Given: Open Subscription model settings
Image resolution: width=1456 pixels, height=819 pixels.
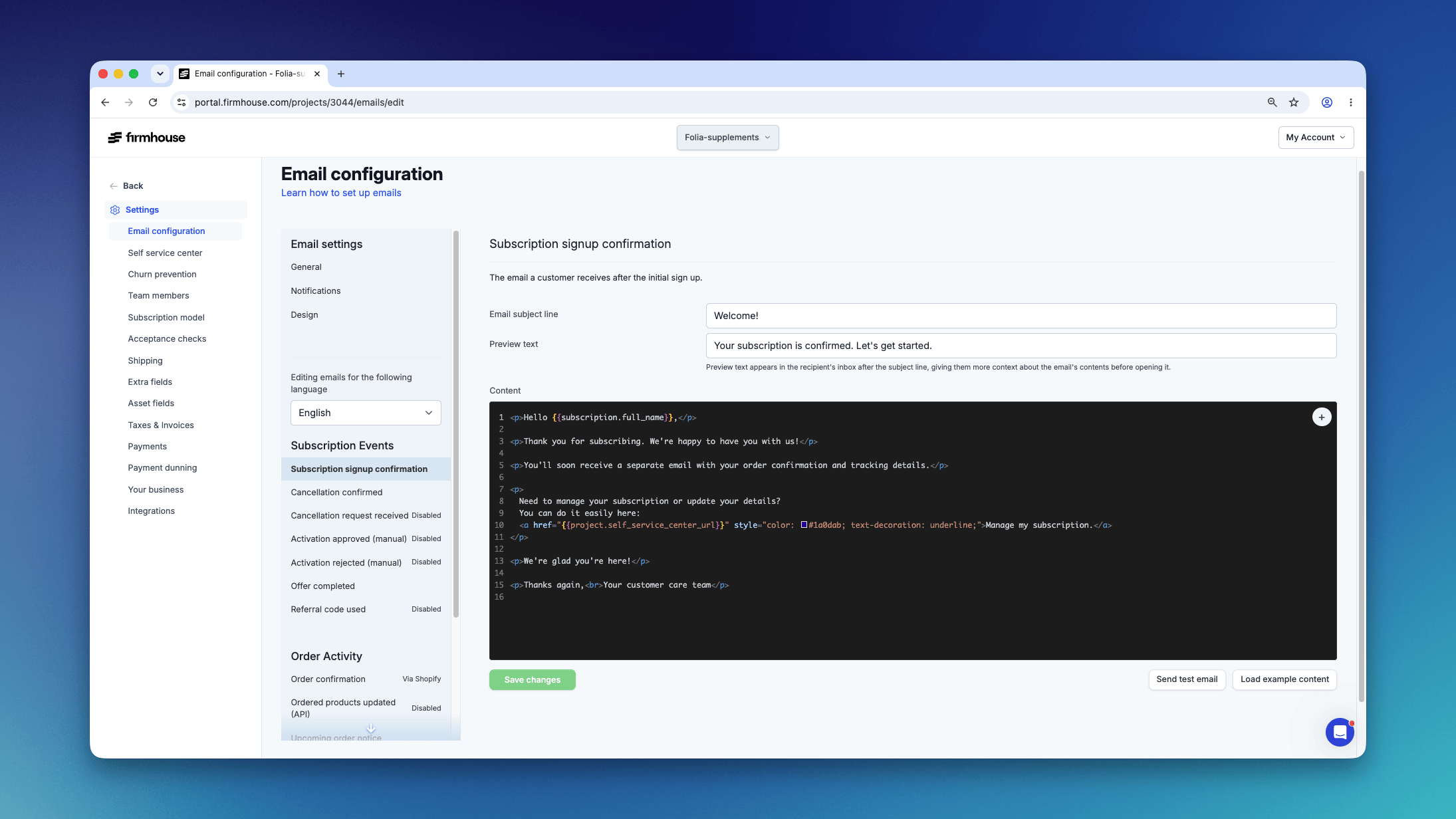Looking at the screenshot, I should tap(166, 318).
